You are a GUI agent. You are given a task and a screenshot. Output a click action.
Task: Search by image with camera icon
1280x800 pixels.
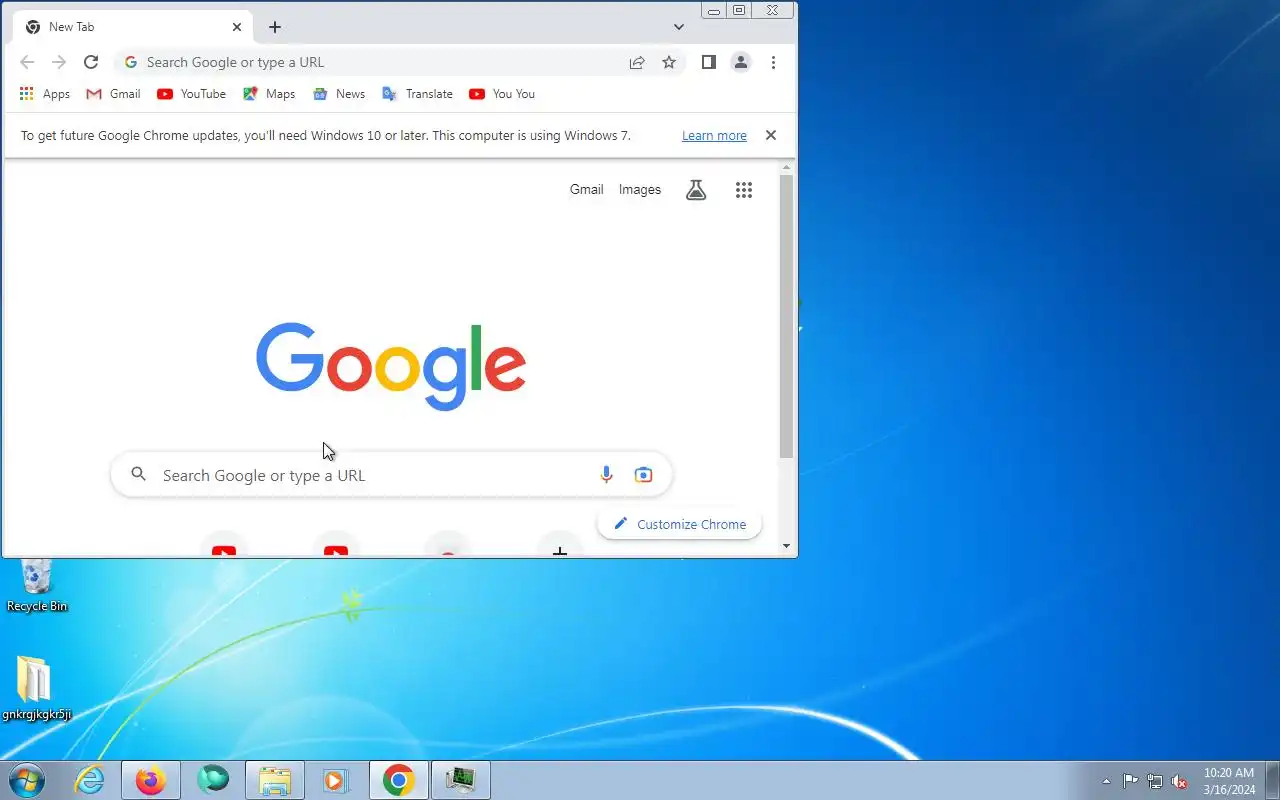click(644, 475)
